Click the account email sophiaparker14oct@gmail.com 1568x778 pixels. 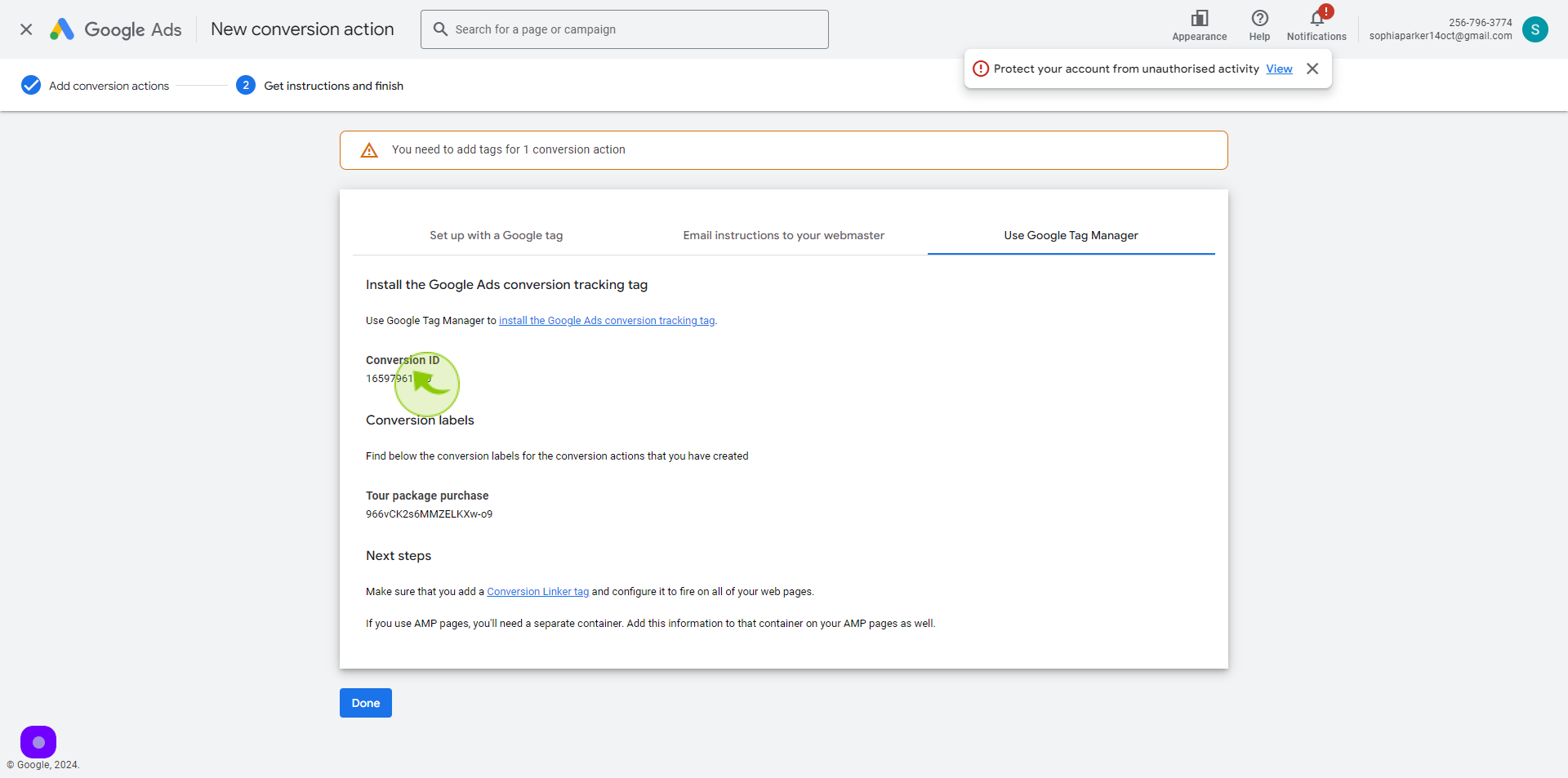click(1441, 36)
